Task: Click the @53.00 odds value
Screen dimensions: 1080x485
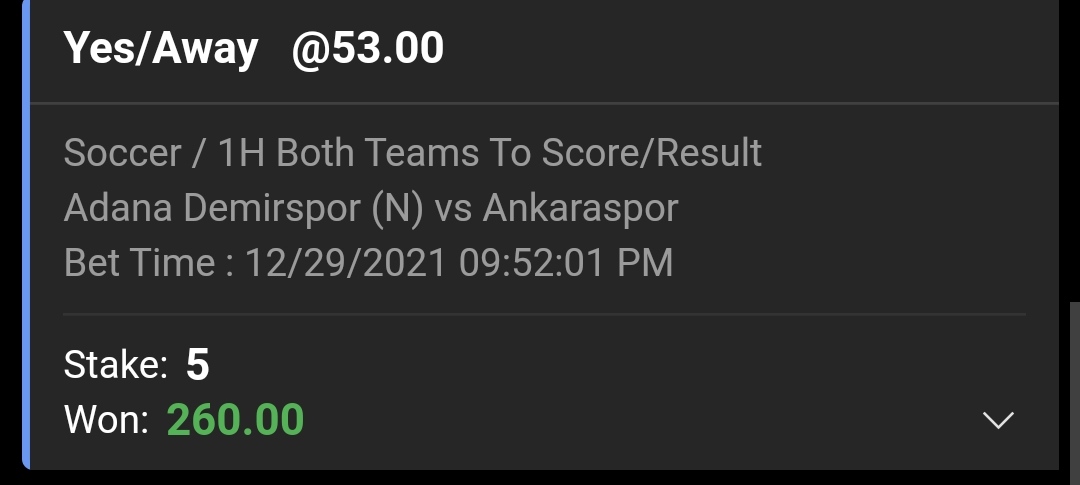Action: [368, 48]
